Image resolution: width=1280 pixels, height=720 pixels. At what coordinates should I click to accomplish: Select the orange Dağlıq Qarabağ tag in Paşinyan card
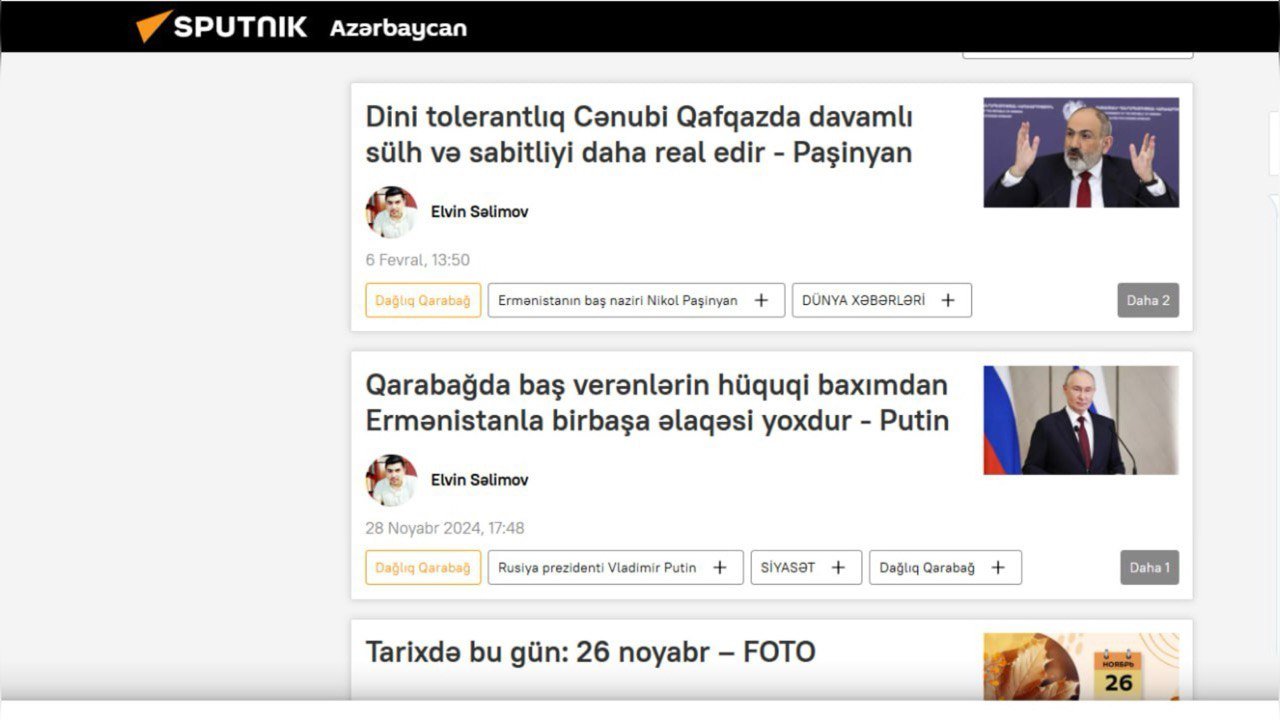pos(423,300)
